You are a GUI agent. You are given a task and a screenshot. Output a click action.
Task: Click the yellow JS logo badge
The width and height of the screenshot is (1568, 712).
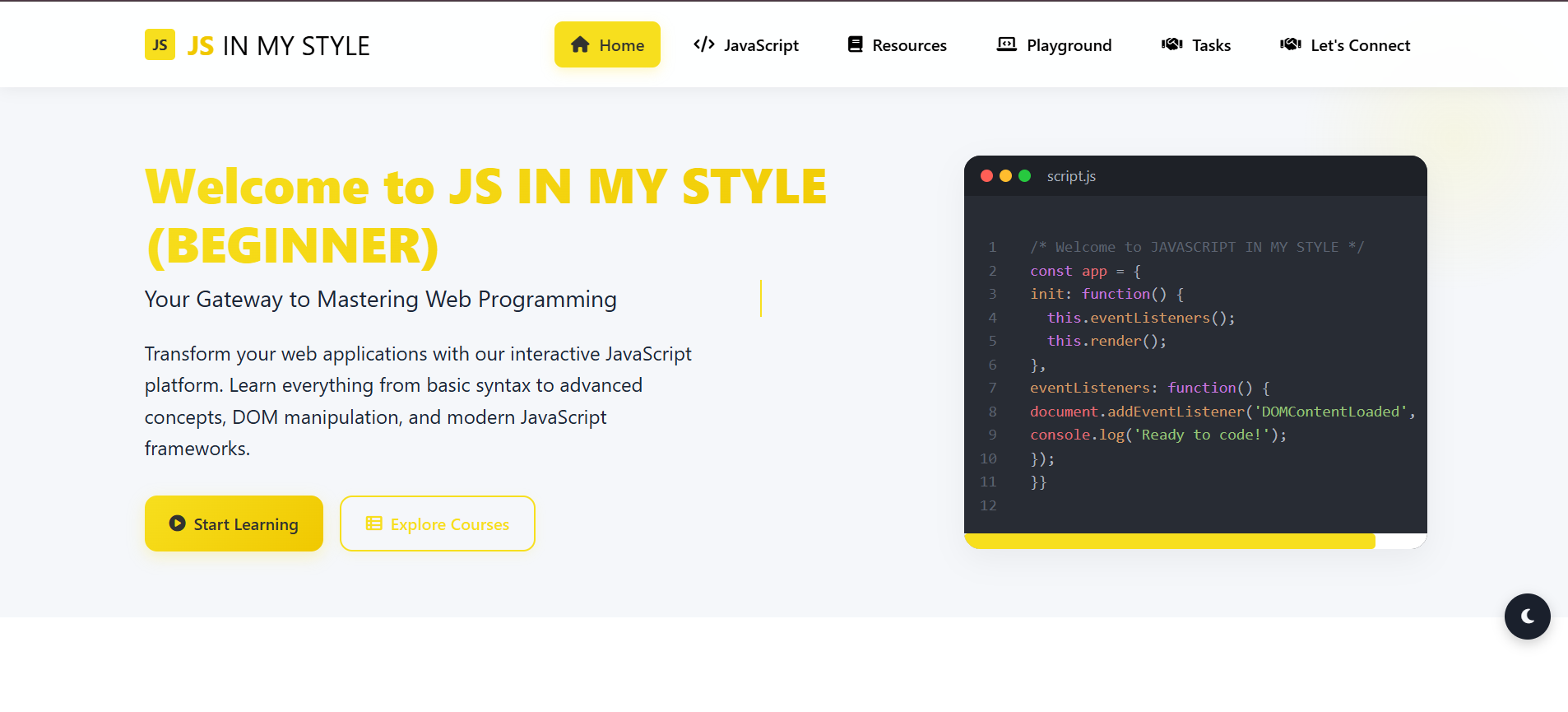tap(160, 45)
